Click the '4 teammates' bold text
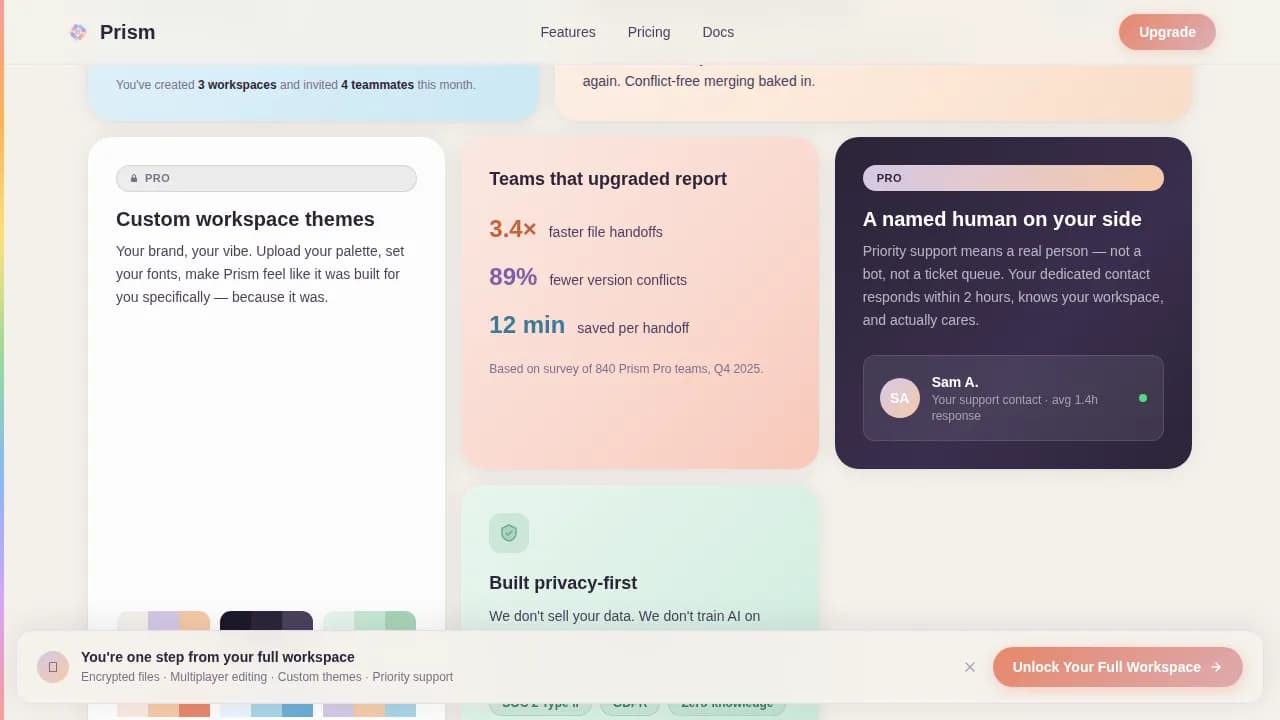This screenshot has height=720, width=1280. 377,85
